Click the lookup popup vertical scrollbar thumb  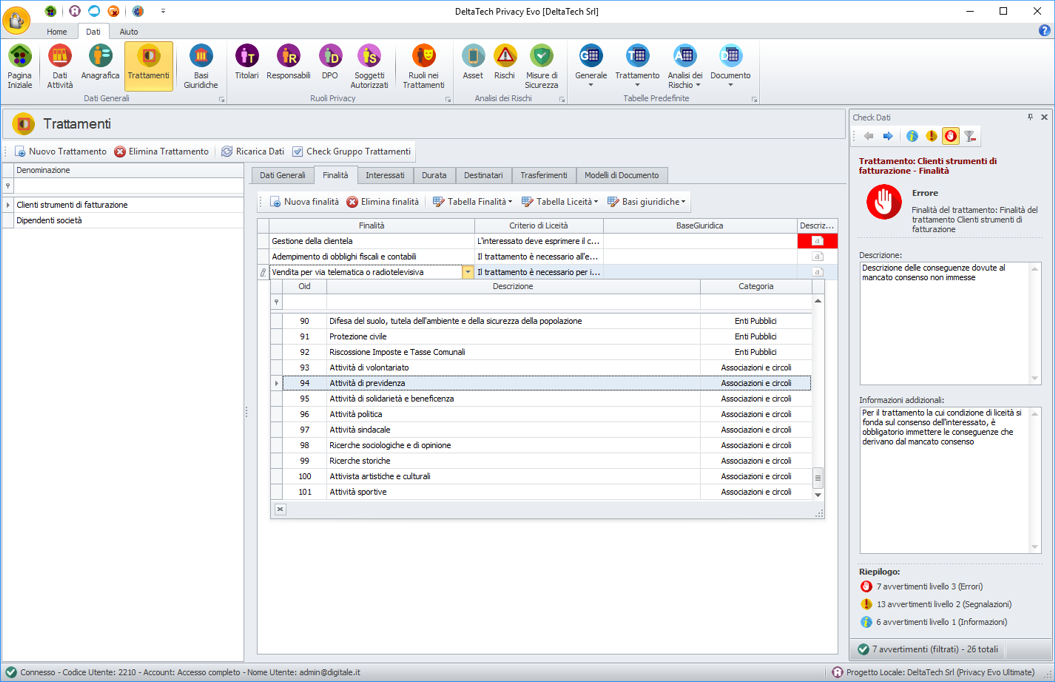point(818,478)
